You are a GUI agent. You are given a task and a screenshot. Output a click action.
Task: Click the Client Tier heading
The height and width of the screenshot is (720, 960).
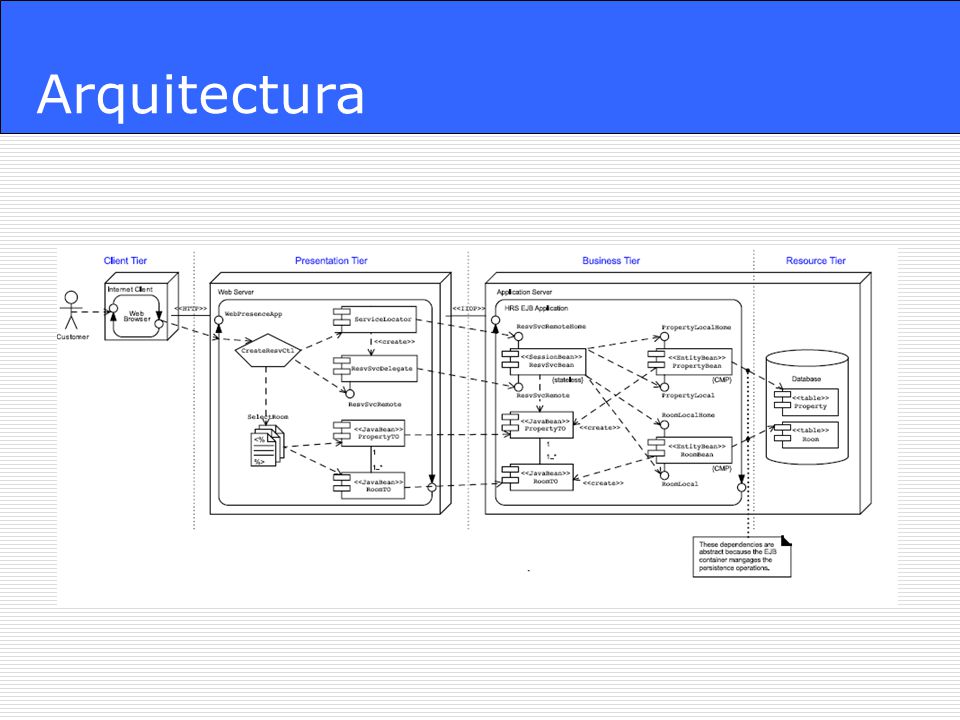(126, 260)
